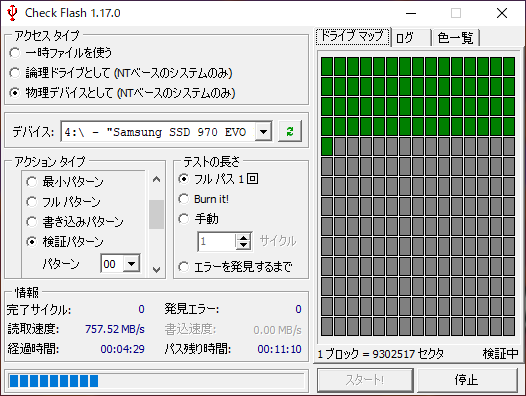Click the action type list scrollbar thumb
This screenshot has height=396, width=526.
(156, 214)
